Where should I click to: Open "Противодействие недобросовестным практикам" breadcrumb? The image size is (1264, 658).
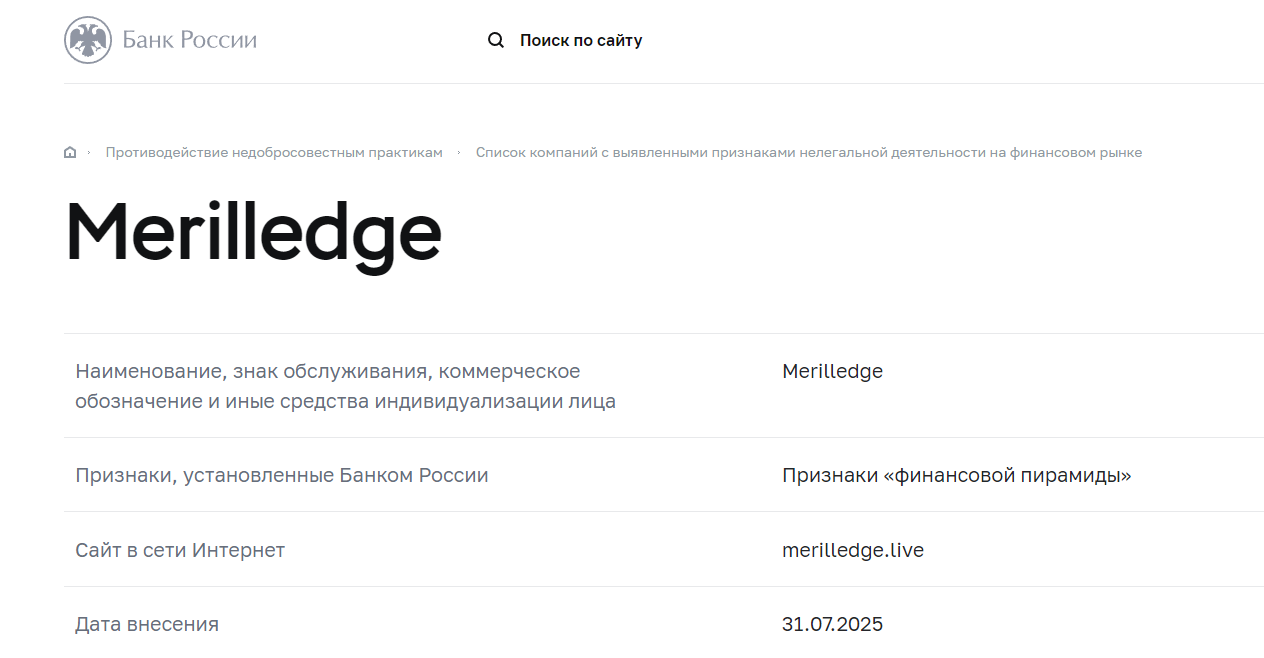pyautogui.click(x=274, y=153)
